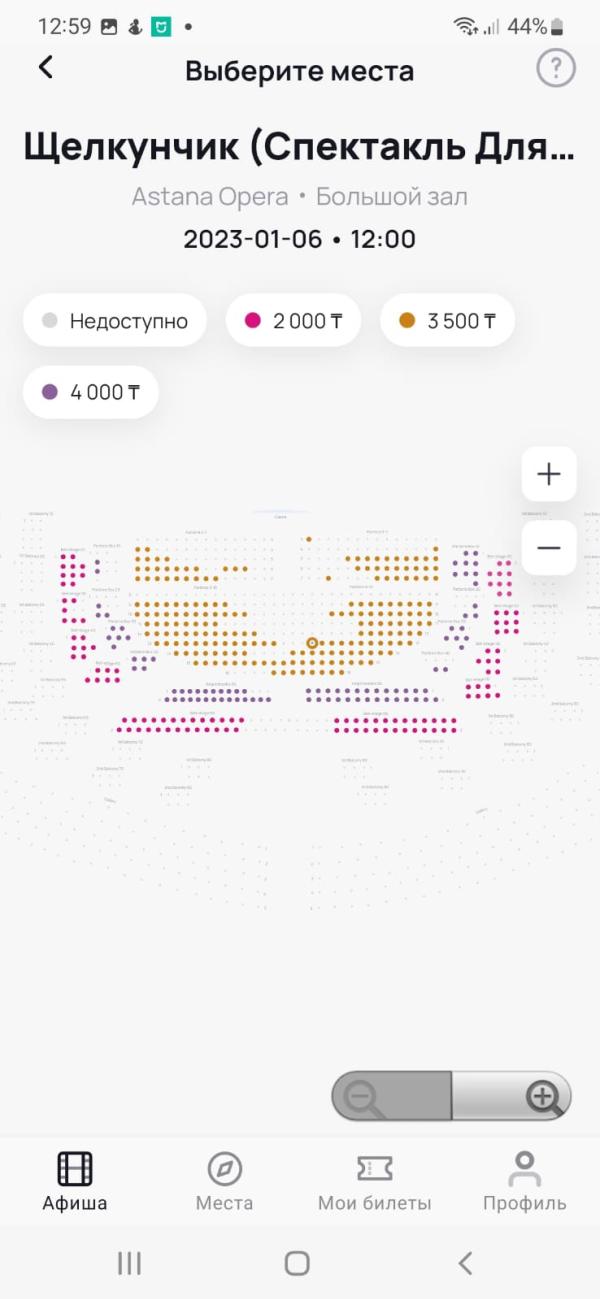Tap the Android system back button
Screen dimensions: 600x1299
tap(465, 1263)
